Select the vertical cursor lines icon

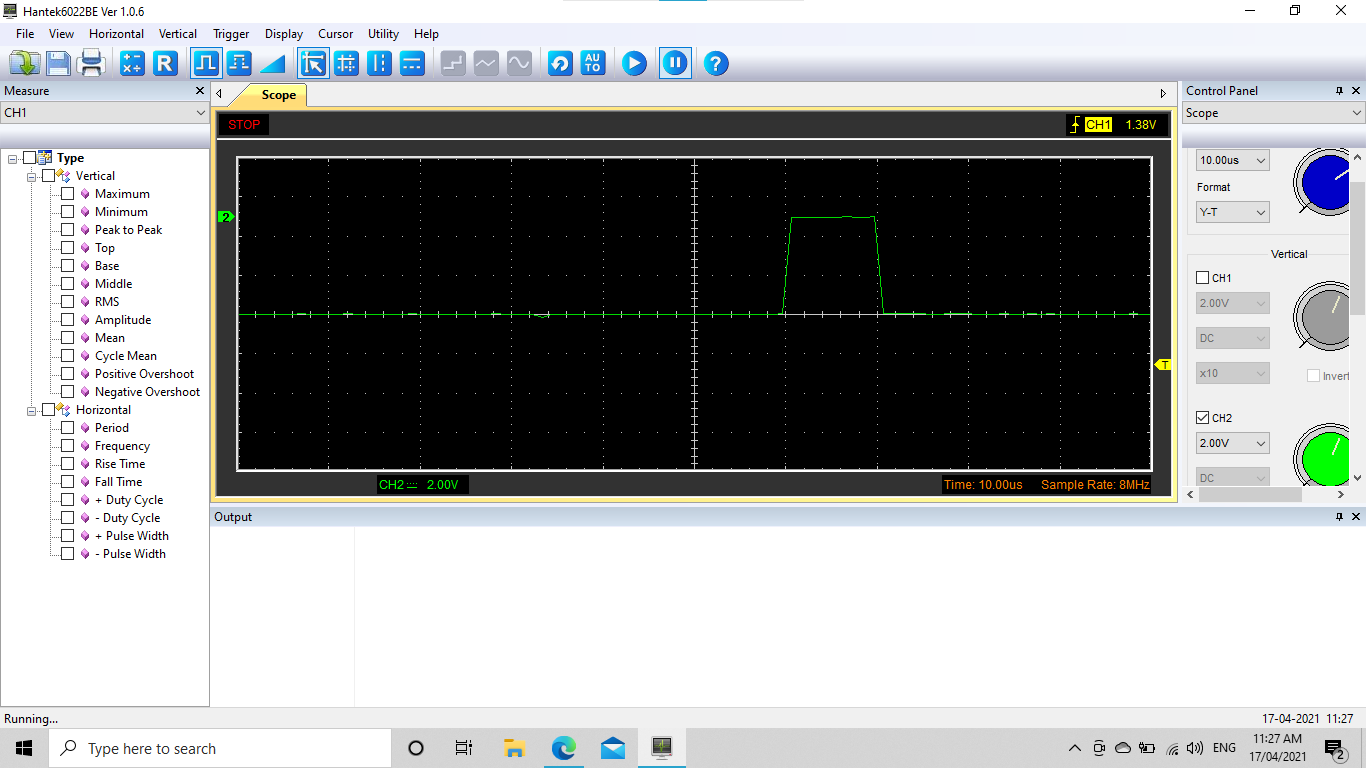click(379, 64)
